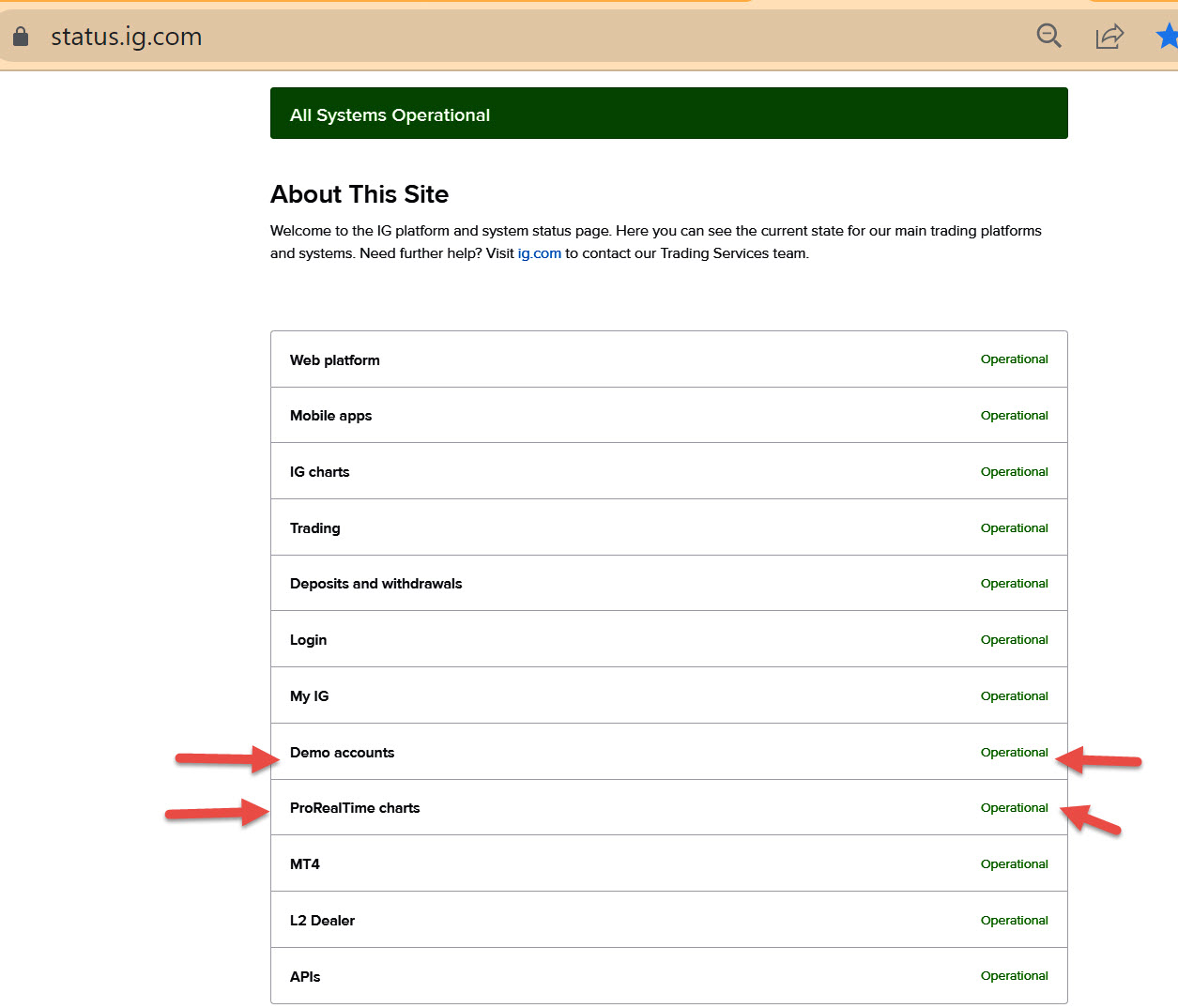Click the zoom magnifier icon
This screenshot has height=1008, width=1178.
click(1048, 37)
